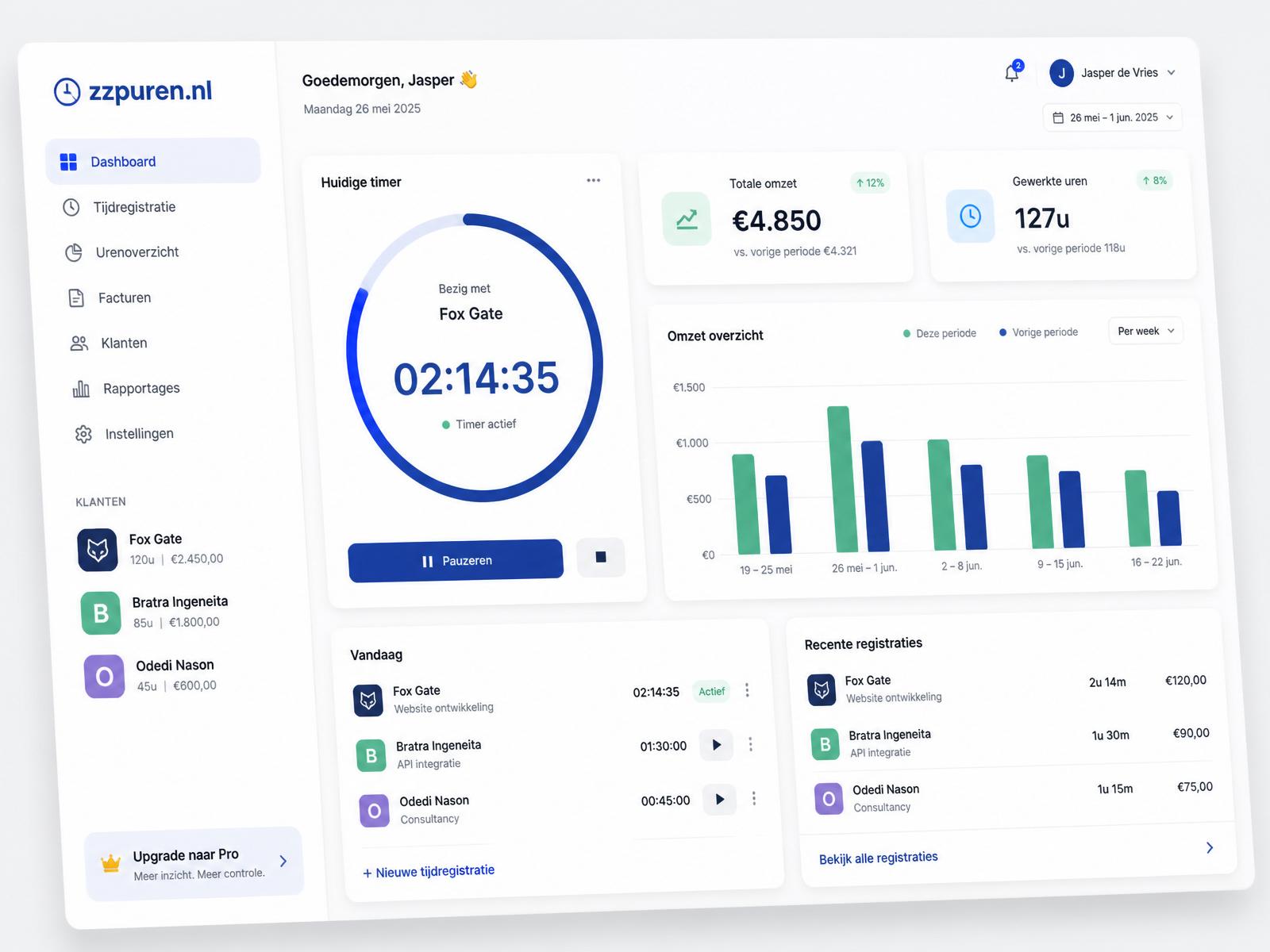Image resolution: width=1270 pixels, height=952 pixels.
Task: Click the Fox Gate fox logo in sidebar
Action: tap(98, 550)
